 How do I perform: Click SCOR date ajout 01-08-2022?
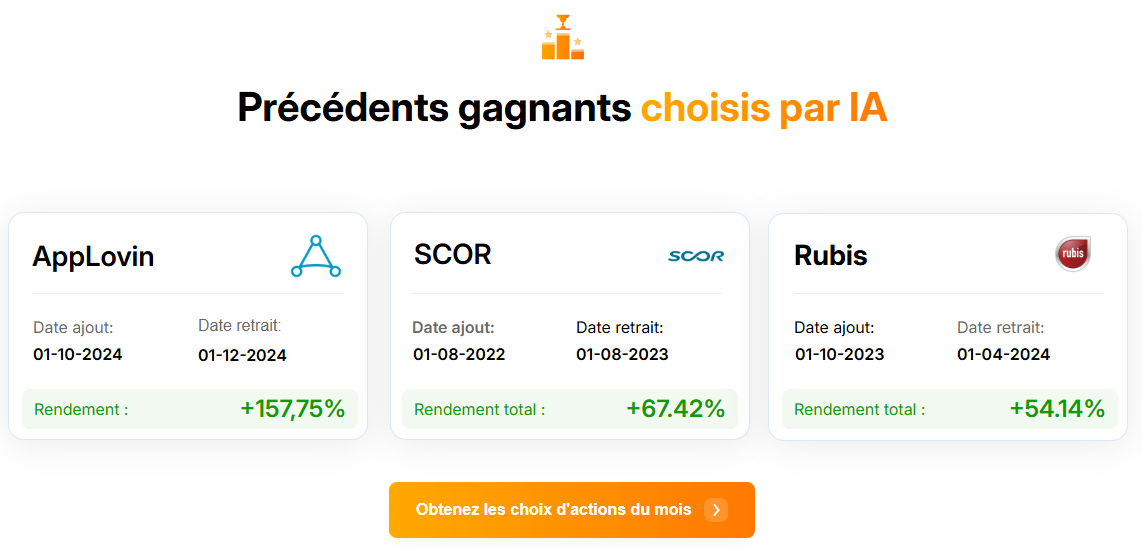coord(459,355)
